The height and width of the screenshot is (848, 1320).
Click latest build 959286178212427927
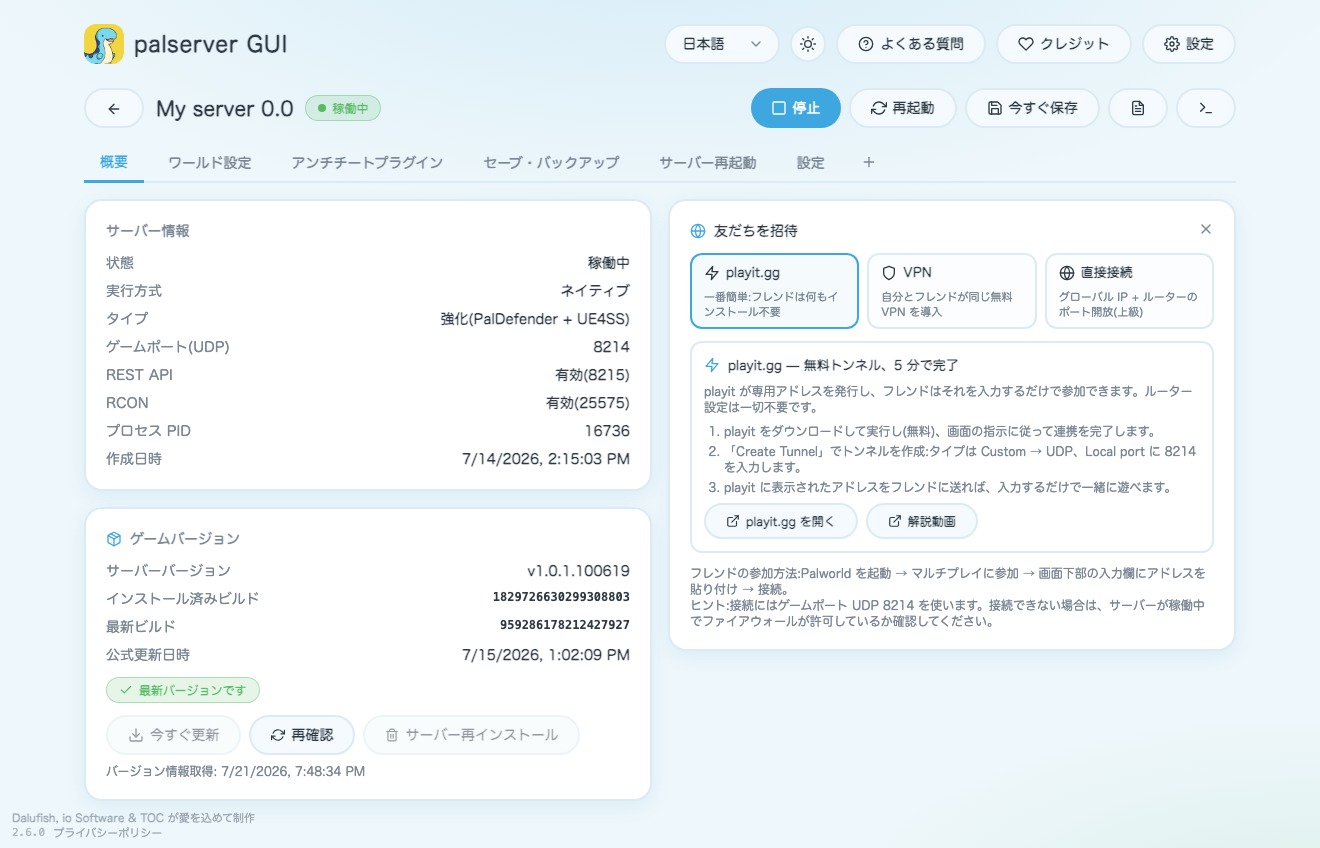(565, 626)
